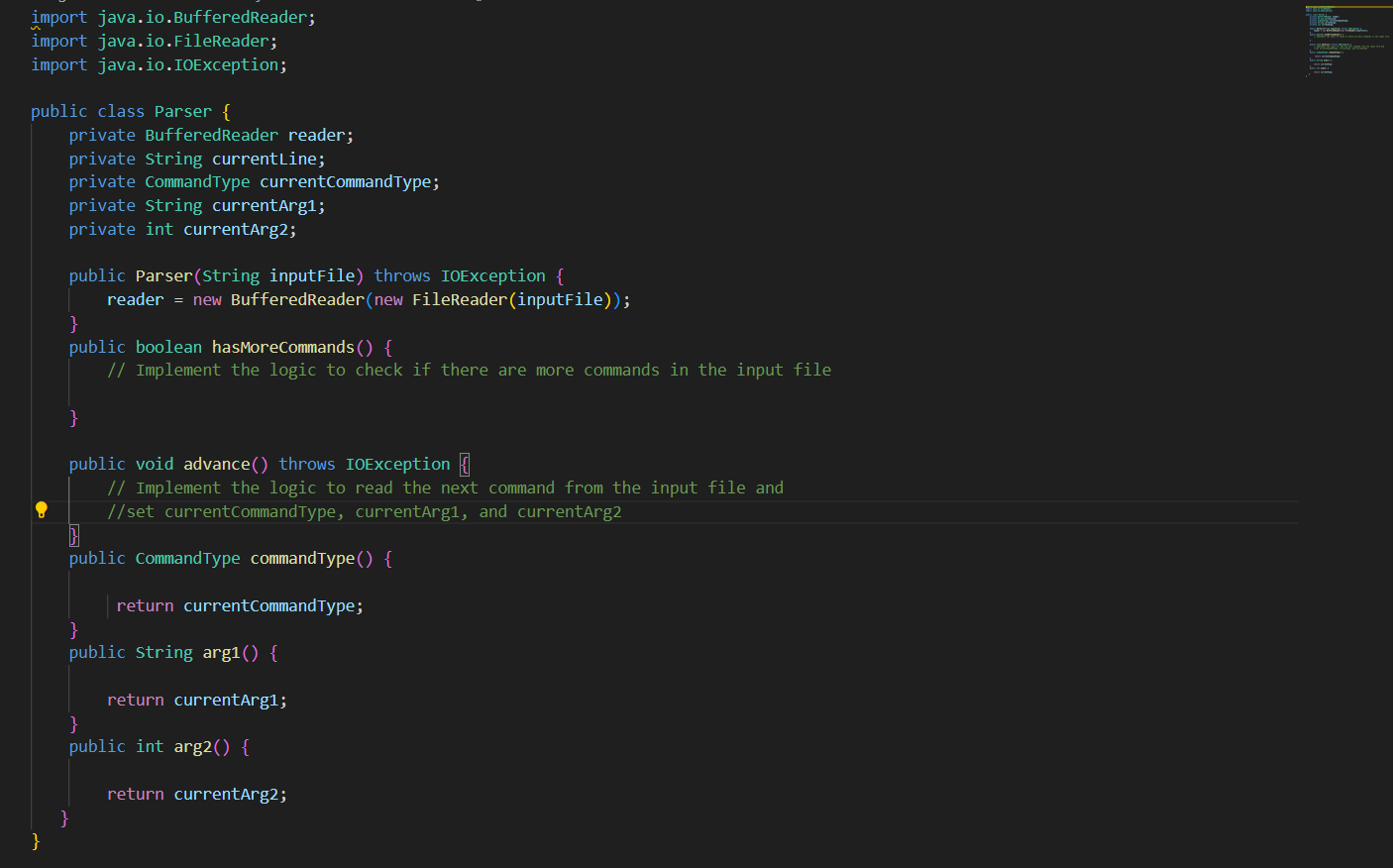The width and height of the screenshot is (1393, 868).
Task: Place cursor on the currentCommandType field
Action: tap(345, 181)
